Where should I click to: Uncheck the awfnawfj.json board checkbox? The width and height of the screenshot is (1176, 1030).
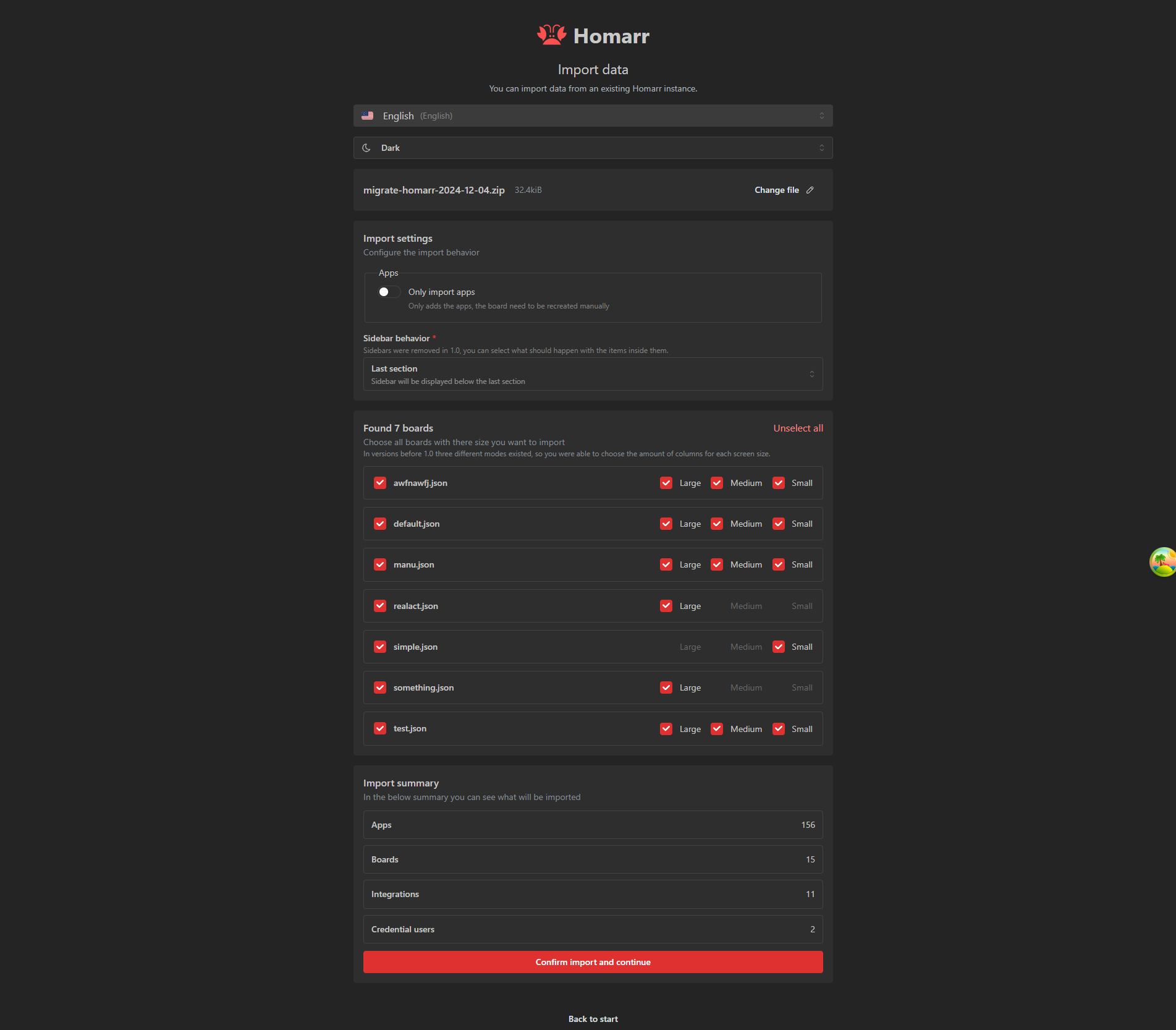click(x=379, y=483)
